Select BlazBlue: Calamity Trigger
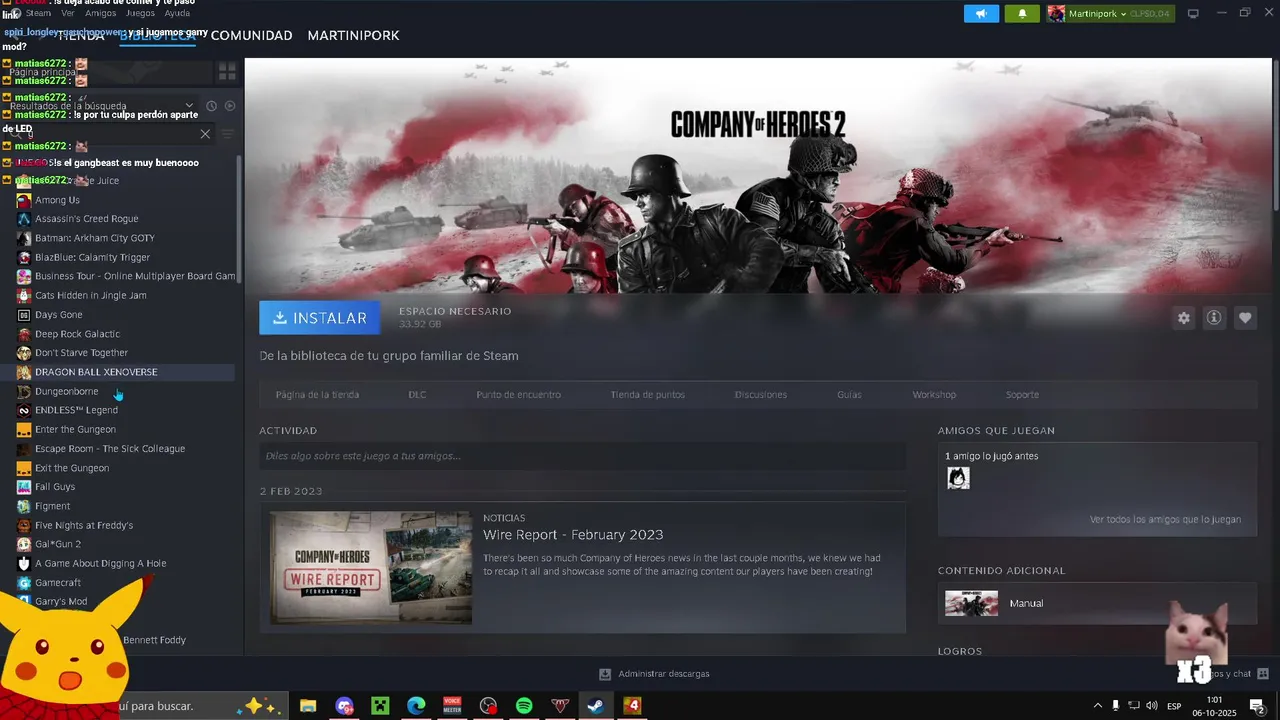The image size is (1280, 720). coord(92,257)
